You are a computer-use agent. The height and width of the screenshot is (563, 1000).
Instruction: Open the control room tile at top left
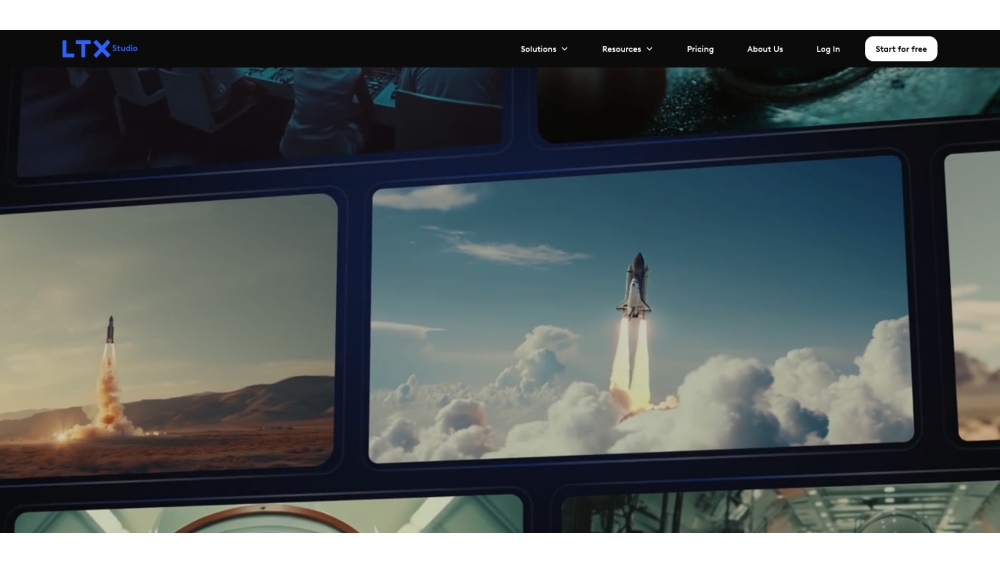pos(260,115)
